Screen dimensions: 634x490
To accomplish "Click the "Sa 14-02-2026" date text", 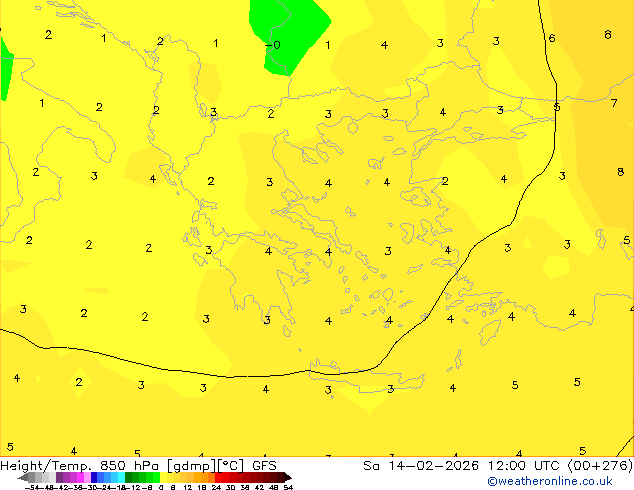I will click(x=421, y=465).
